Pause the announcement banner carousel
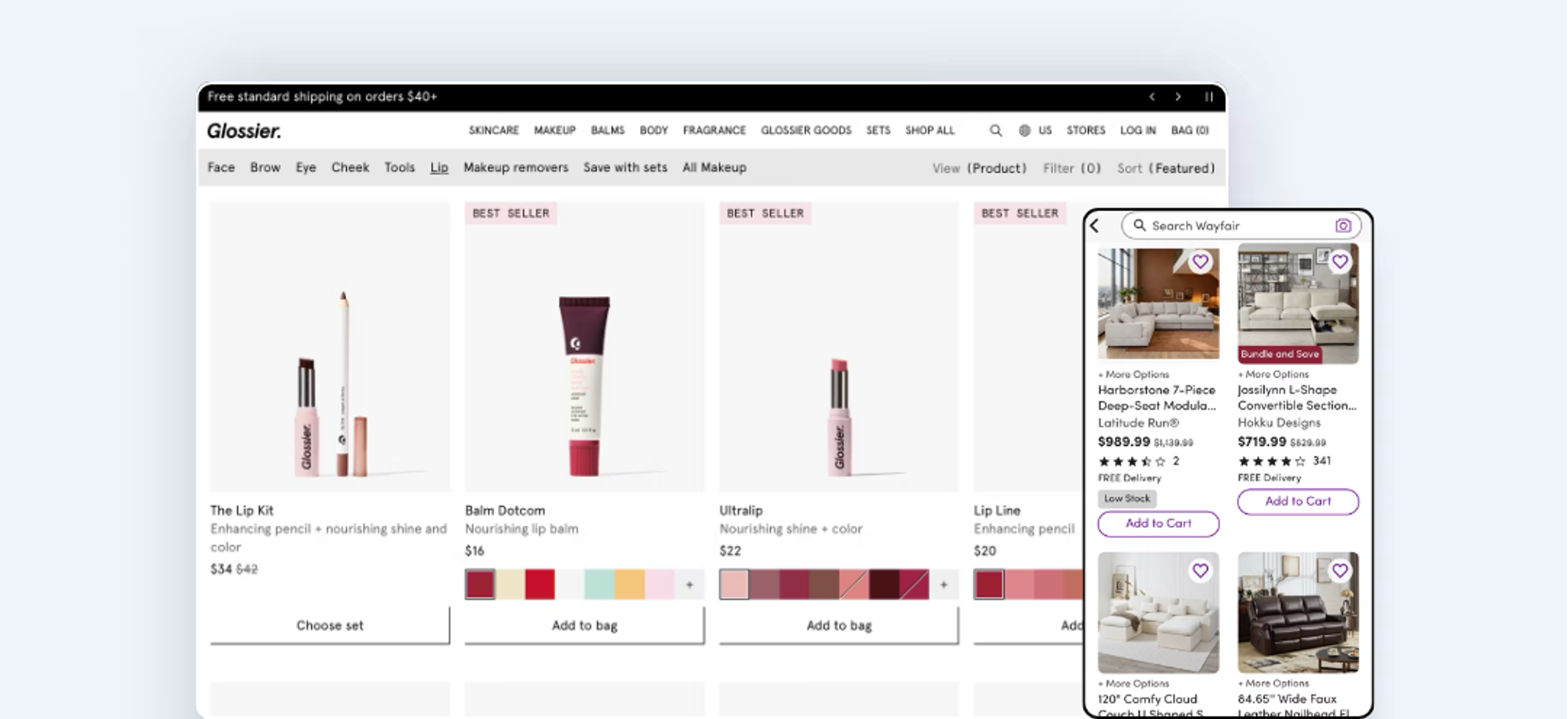The width and height of the screenshot is (1568, 719). (x=1208, y=97)
